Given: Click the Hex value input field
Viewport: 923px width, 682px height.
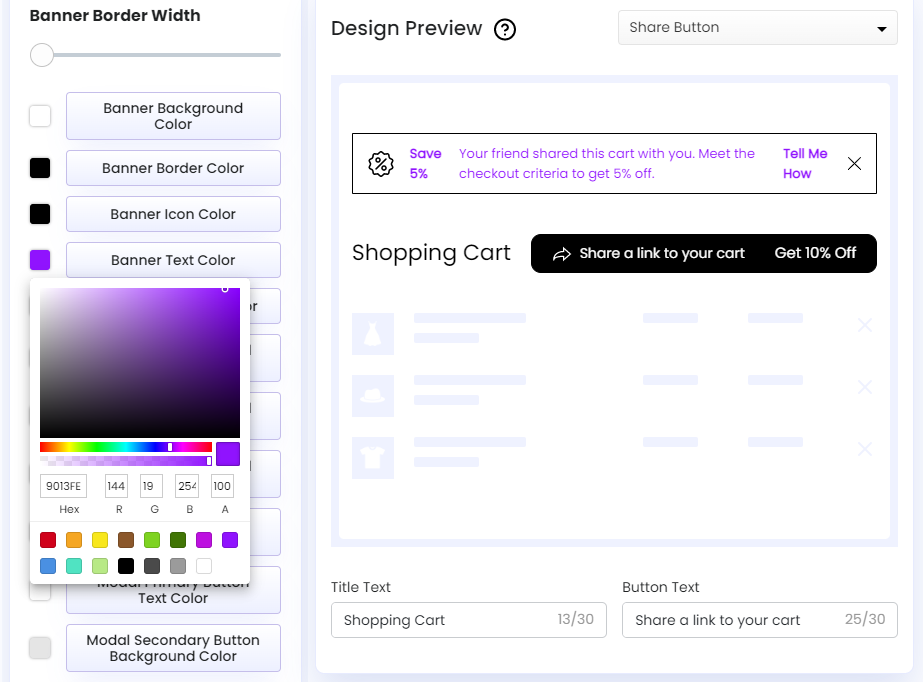Looking at the screenshot, I should (63, 486).
